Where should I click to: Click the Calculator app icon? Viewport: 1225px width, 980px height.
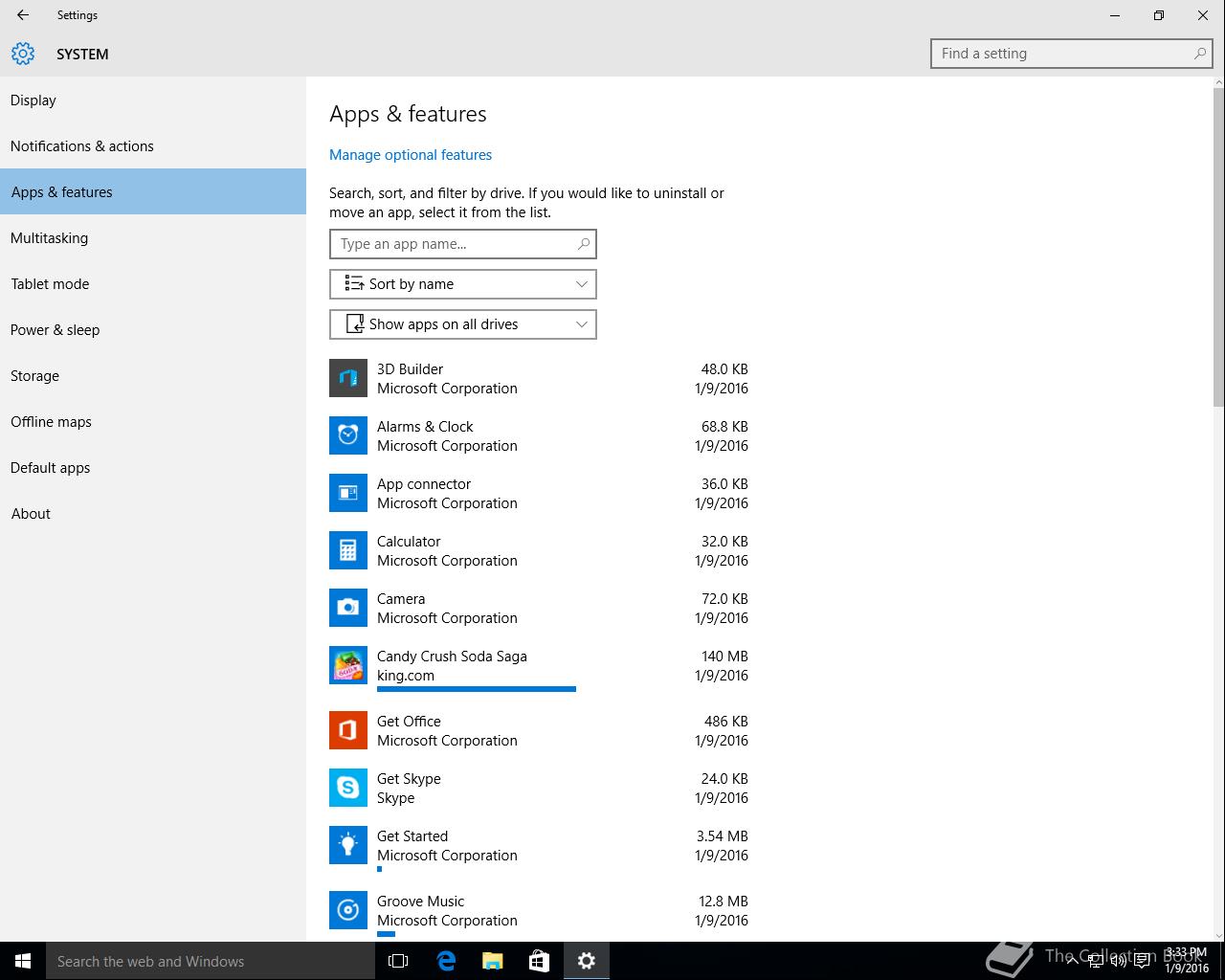(x=348, y=550)
